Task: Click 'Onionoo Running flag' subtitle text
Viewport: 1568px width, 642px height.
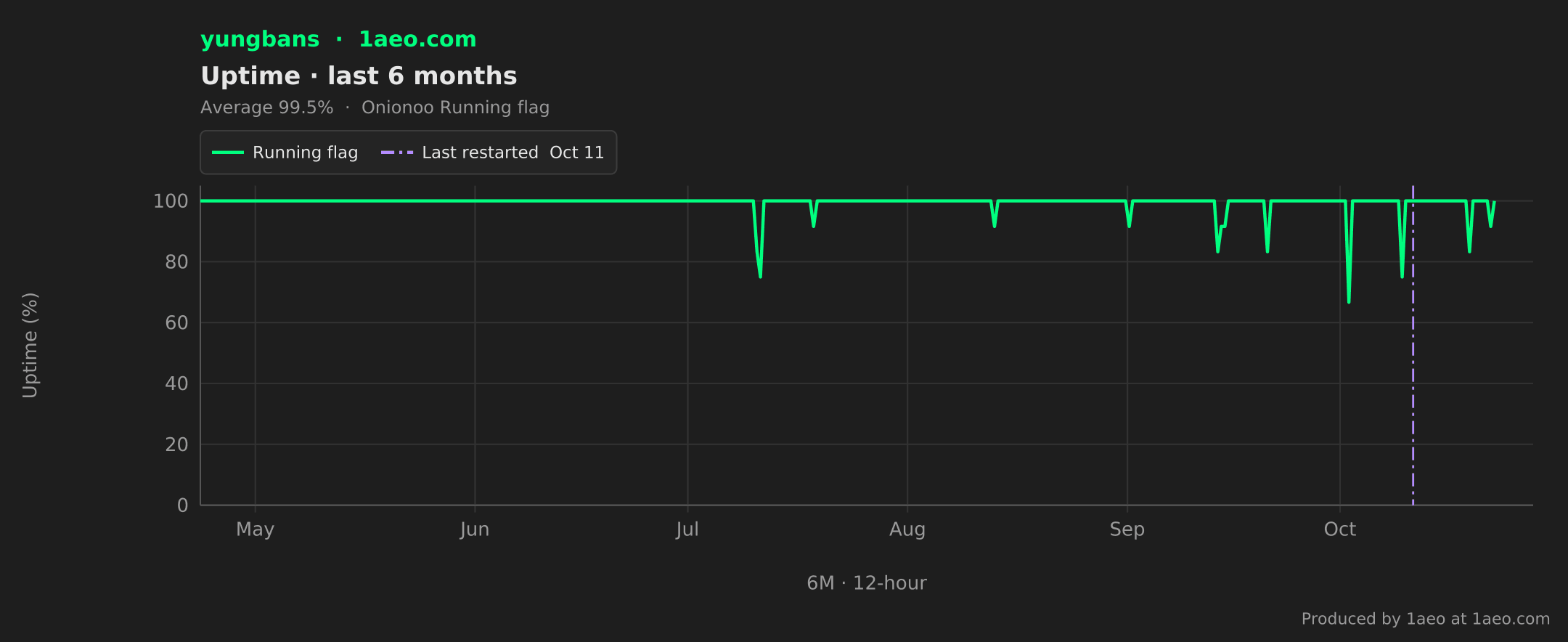Action: 455,107
